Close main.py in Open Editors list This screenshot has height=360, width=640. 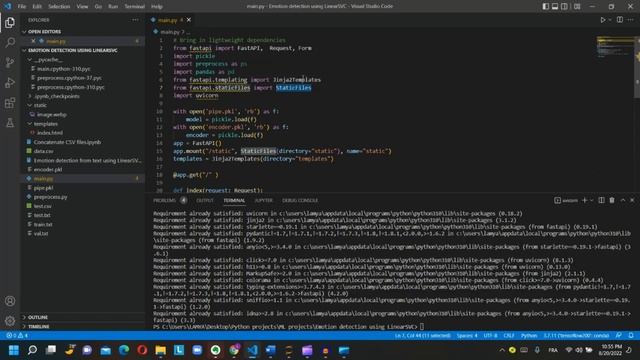click(x=33, y=41)
